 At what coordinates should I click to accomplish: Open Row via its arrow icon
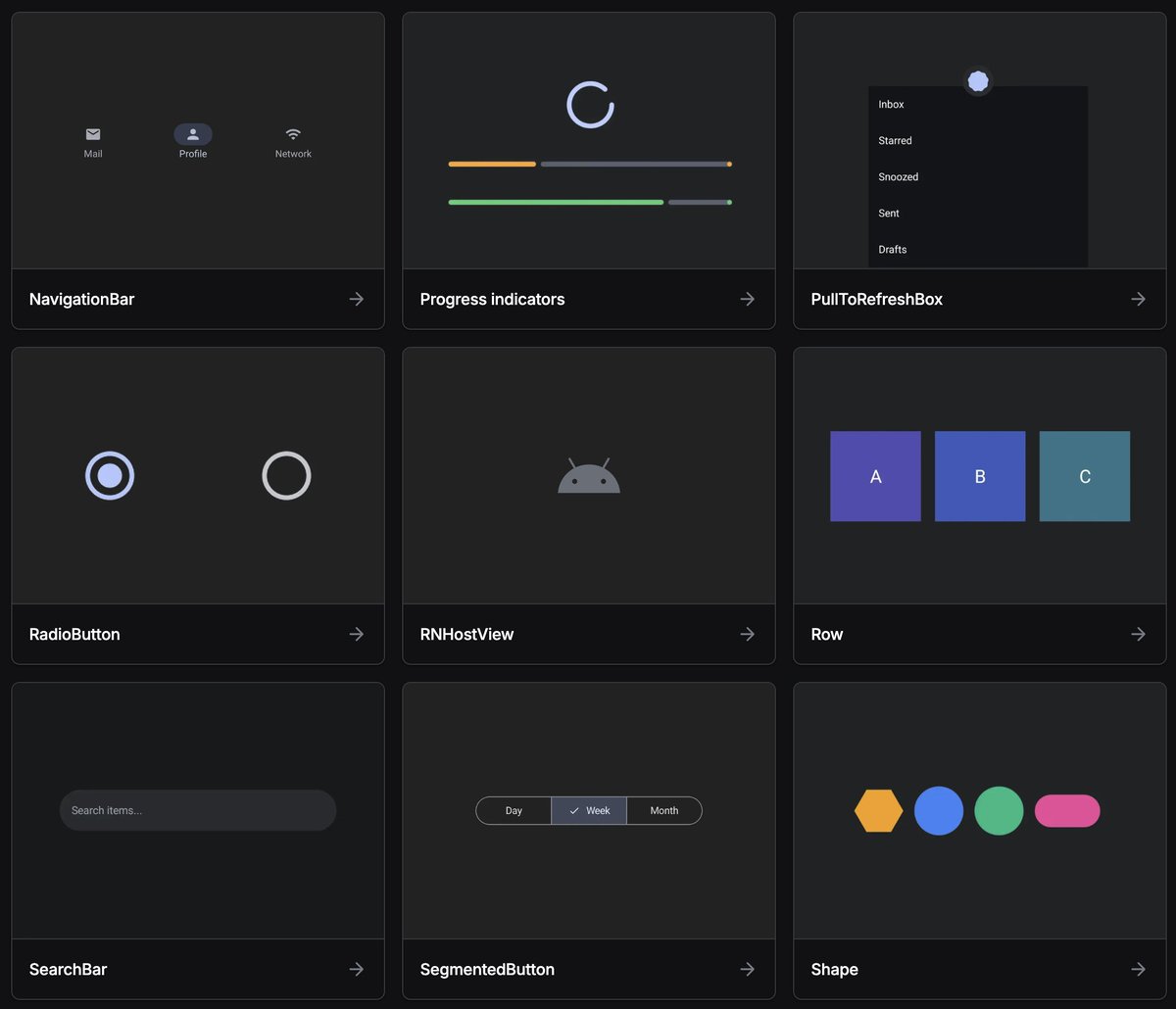tap(1139, 634)
